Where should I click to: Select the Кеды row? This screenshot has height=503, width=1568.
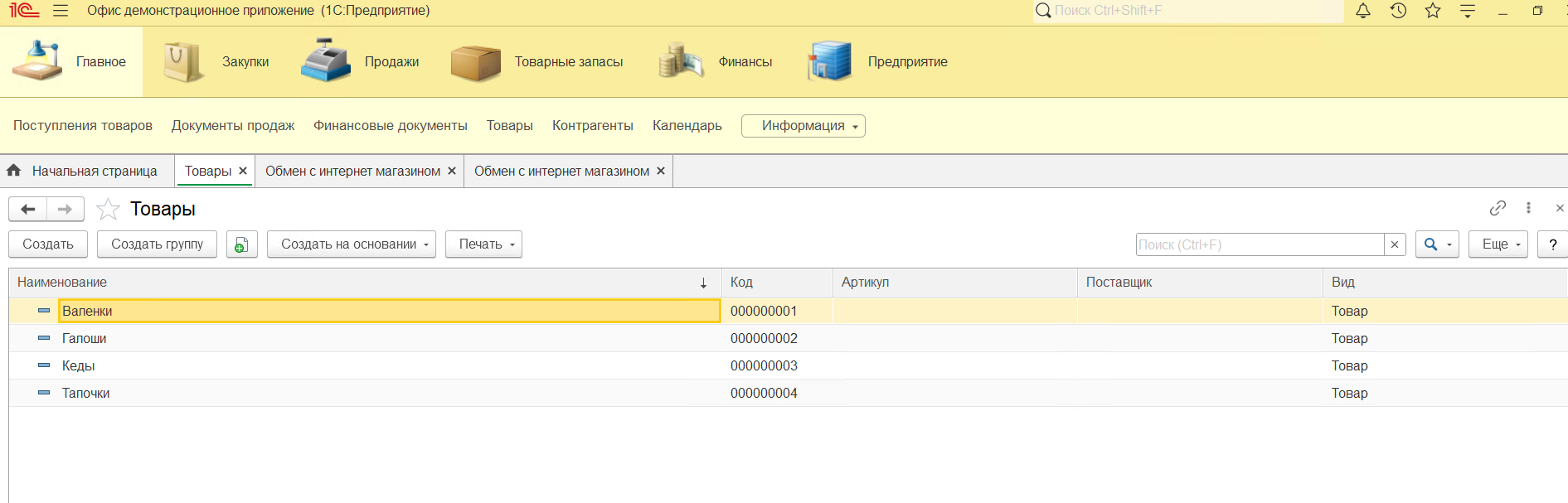(x=79, y=365)
